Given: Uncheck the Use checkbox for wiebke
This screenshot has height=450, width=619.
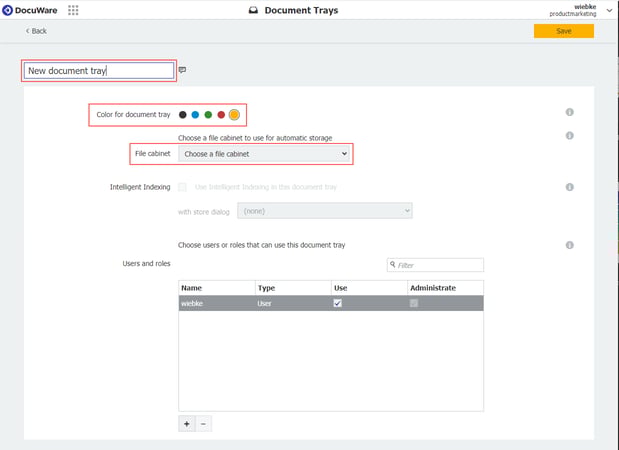Looking at the screenshot, I should pos(337,304).
